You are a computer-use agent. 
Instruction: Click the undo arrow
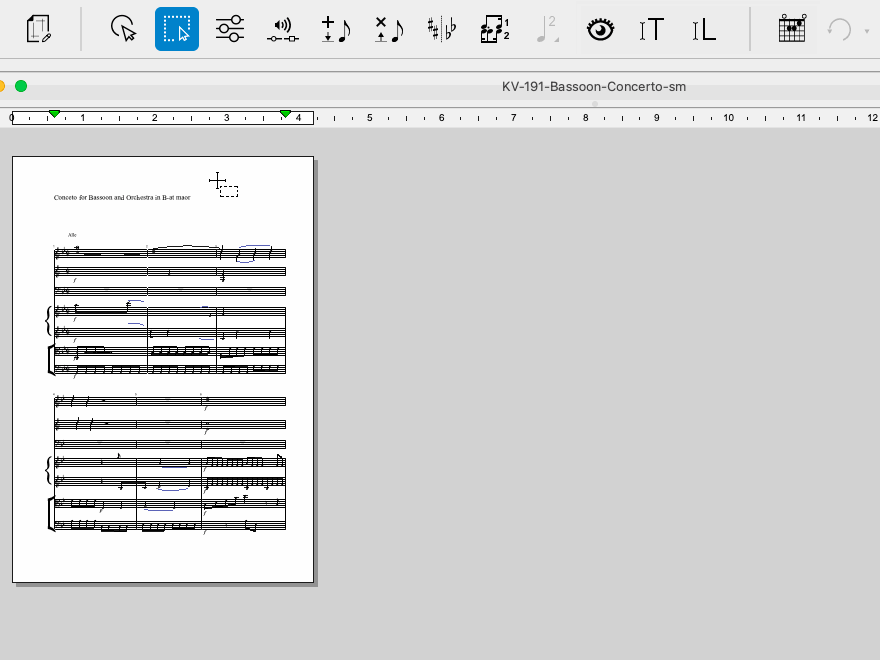[840, 29]
